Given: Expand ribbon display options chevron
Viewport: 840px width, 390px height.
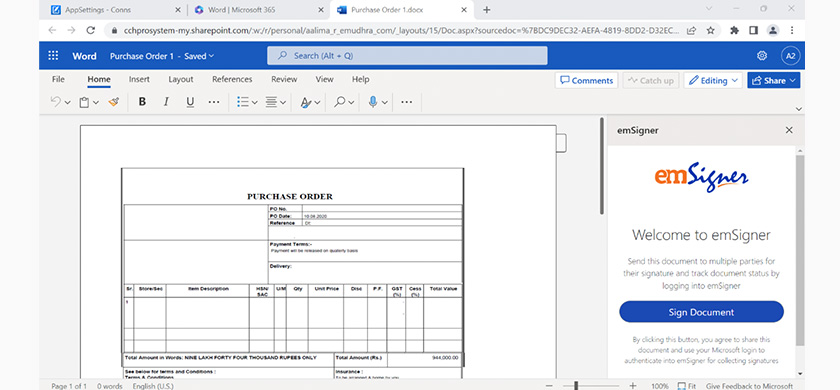Looking at the screenshot, I should [799, 109].
